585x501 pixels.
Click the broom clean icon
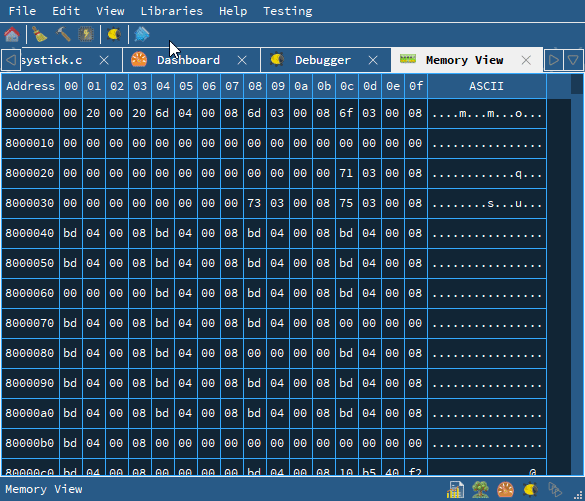[39, 34]
